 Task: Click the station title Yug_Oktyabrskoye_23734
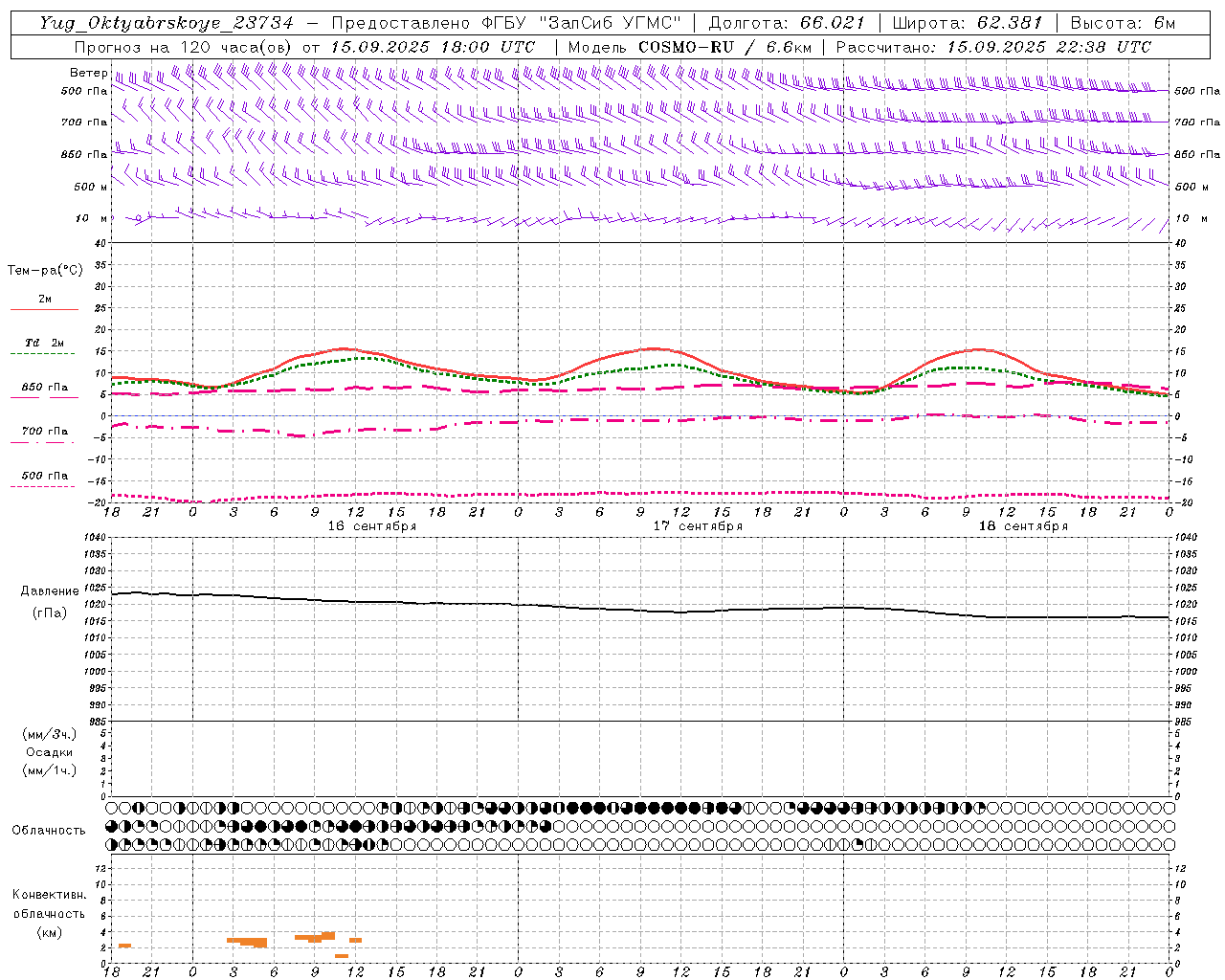coord(167,23)
